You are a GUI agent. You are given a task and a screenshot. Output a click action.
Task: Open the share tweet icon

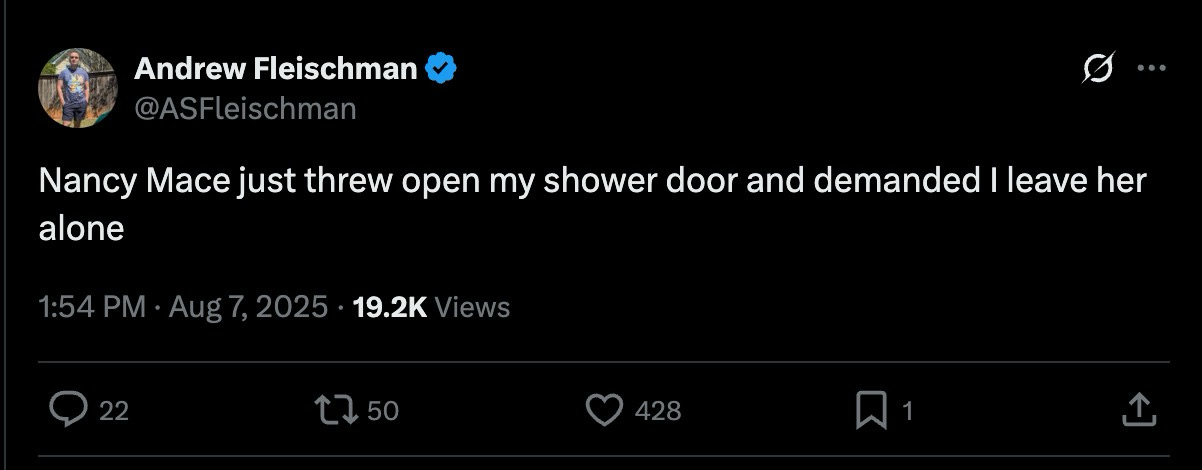(1140, 408)
